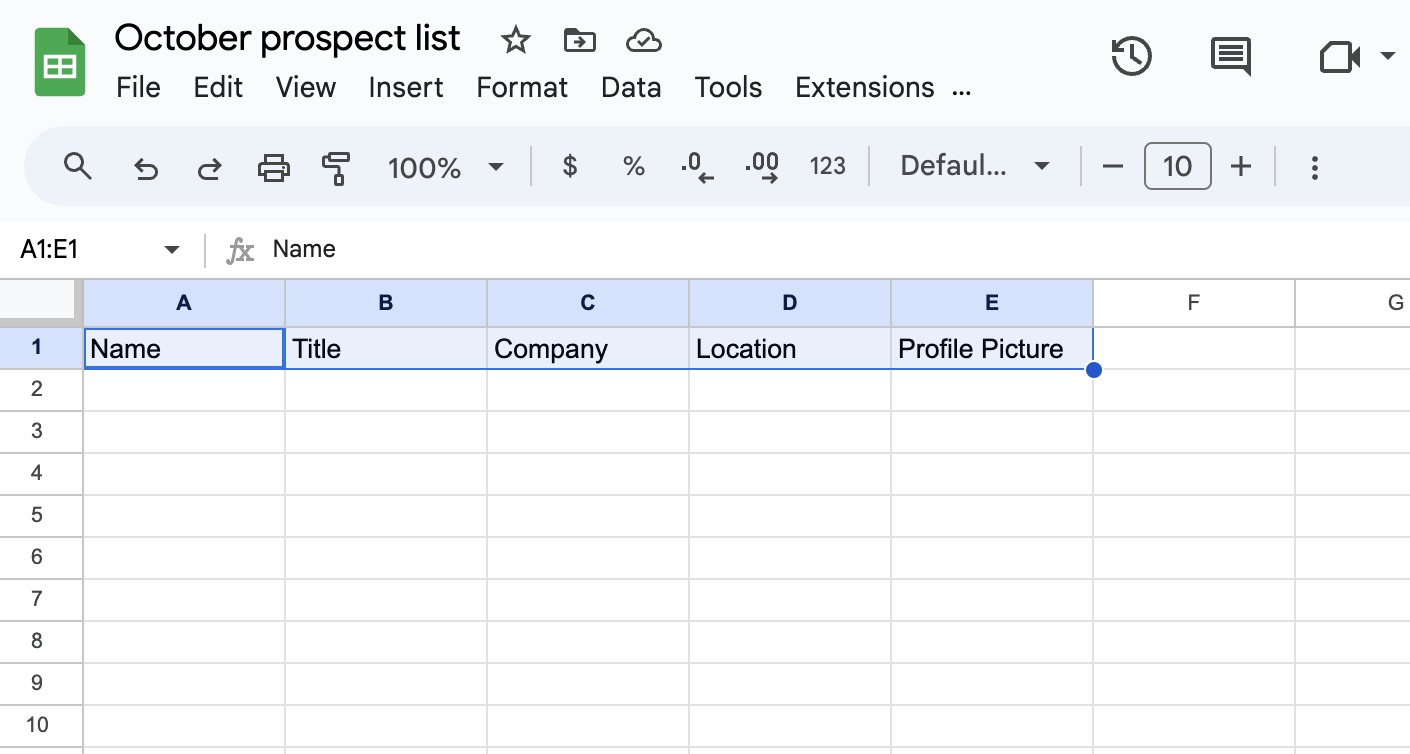Activate the paint format tool
This screenshot has width=1410, height=754.
point(336,167)
